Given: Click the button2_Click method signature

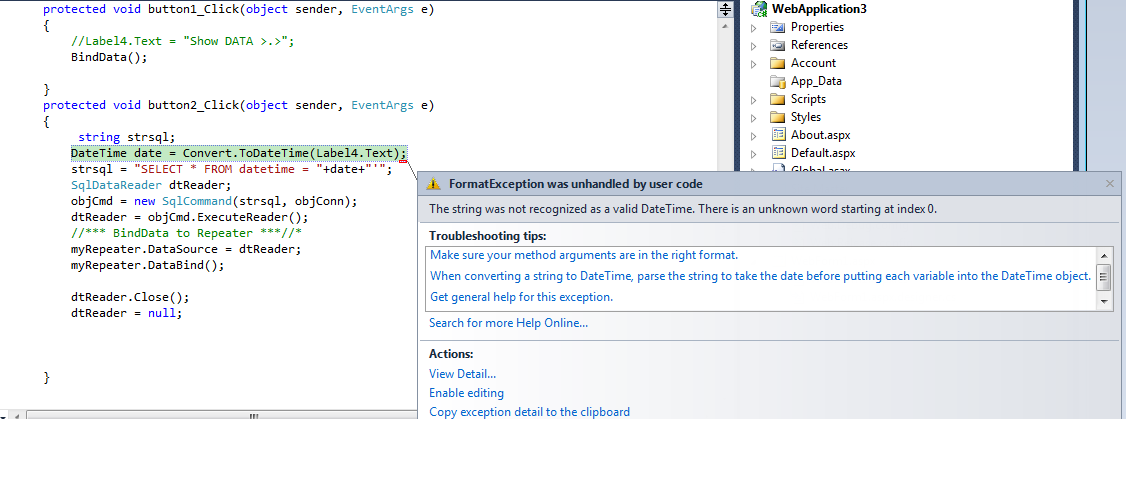Looking at the screenshot, I should [x=238, y=105].
